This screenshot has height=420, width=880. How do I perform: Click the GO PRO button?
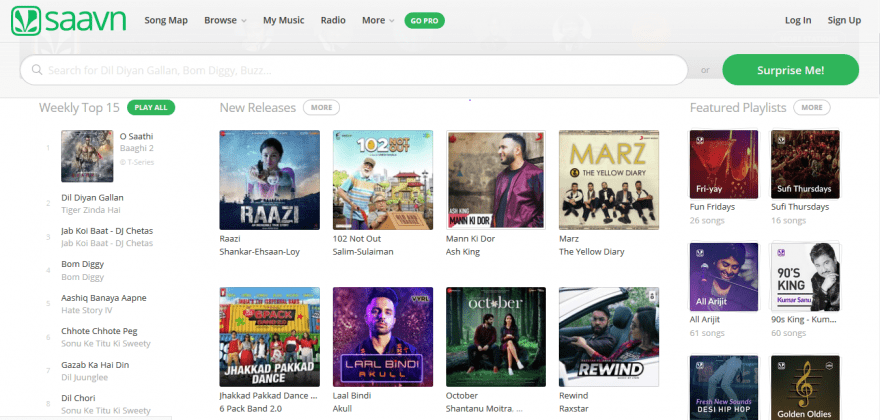(424, 21)
